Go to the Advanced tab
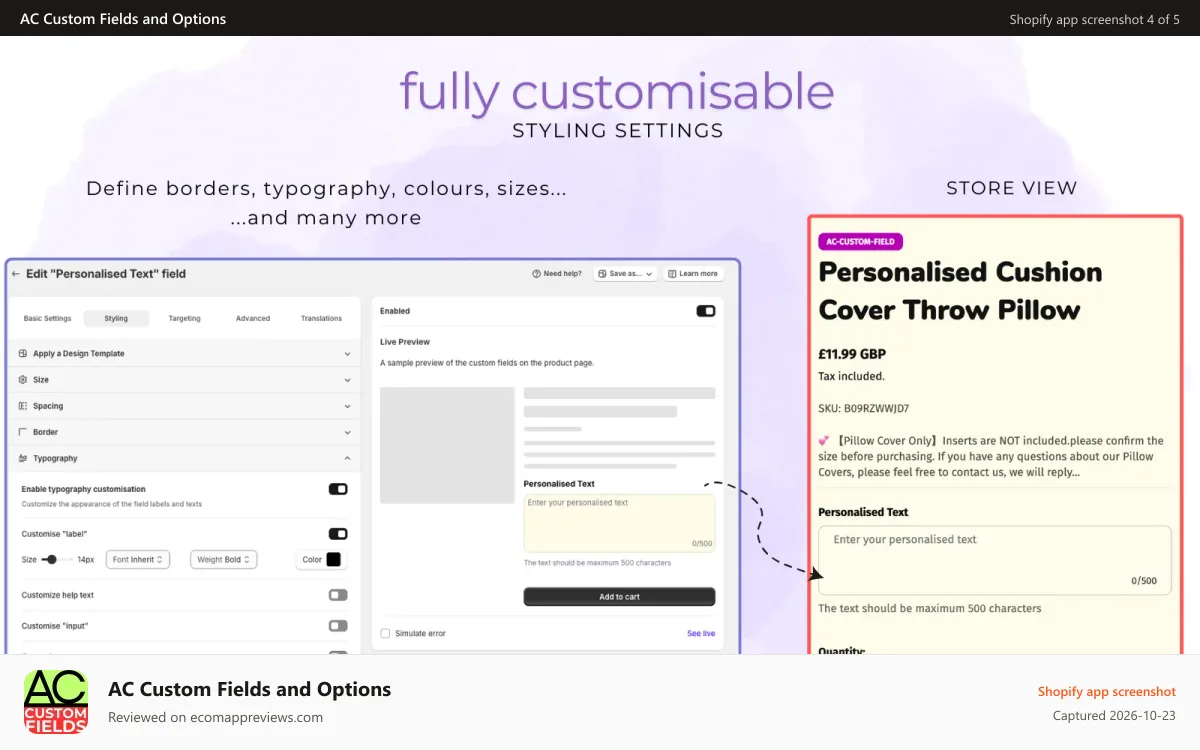The image size is (1200, 750). [x=253, y=318]
